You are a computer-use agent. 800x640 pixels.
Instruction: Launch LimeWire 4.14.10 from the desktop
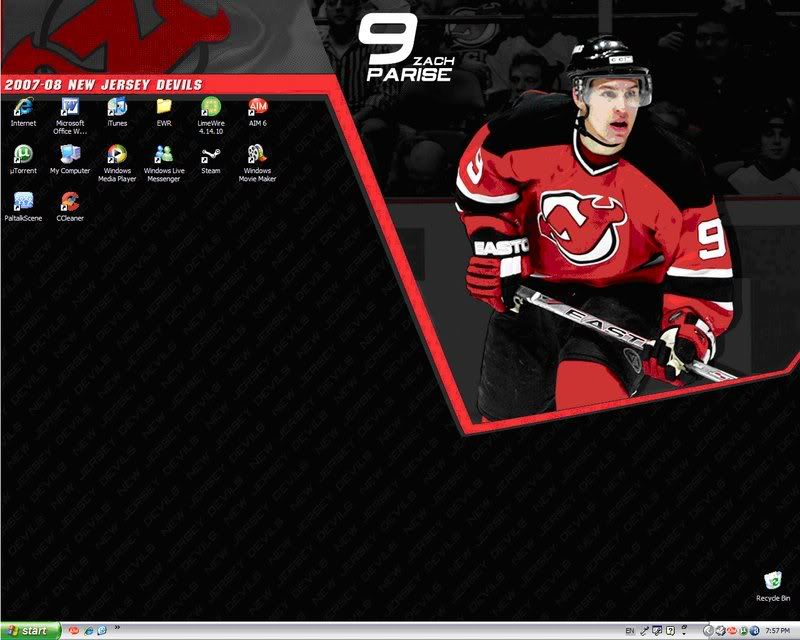point(211,116)
